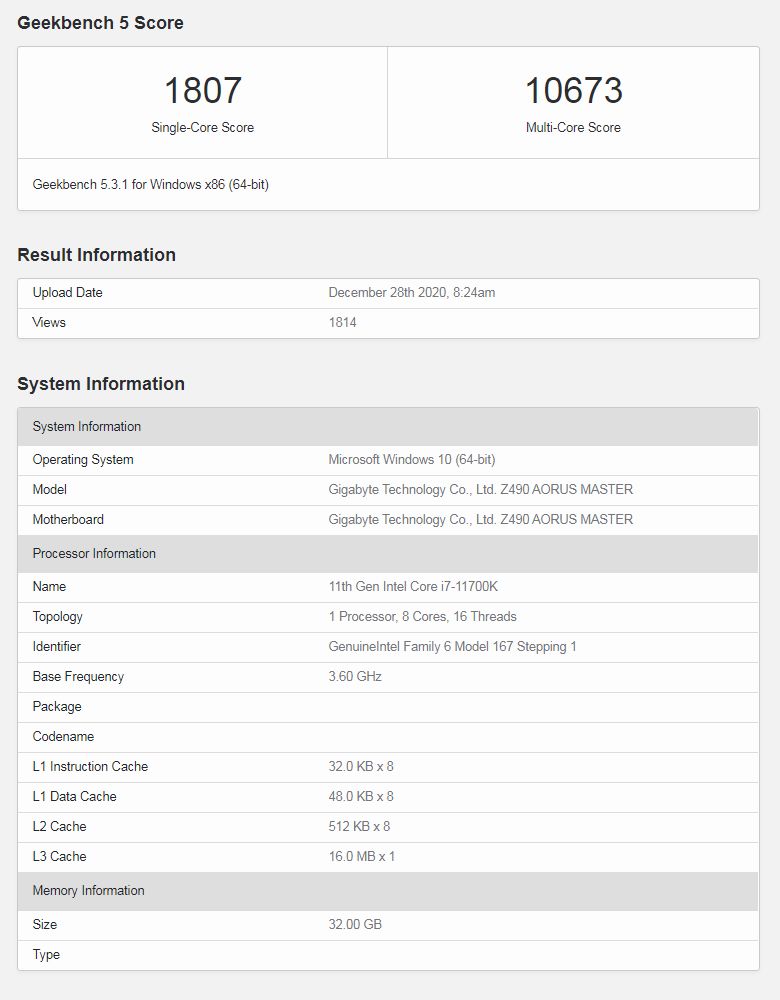
Task: Click the L2 Cache label
Action: [x=59, y=827]
